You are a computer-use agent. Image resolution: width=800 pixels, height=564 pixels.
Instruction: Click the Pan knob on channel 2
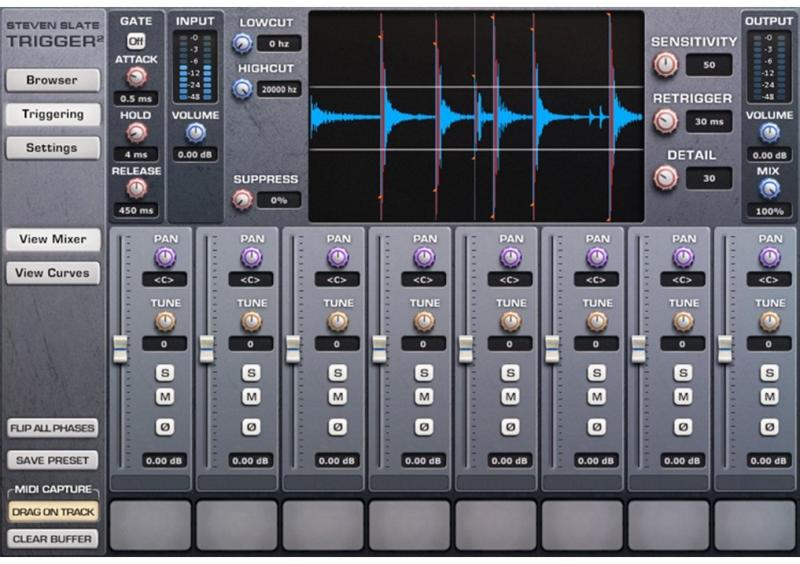pyautogui.click(x=251, y=258)
